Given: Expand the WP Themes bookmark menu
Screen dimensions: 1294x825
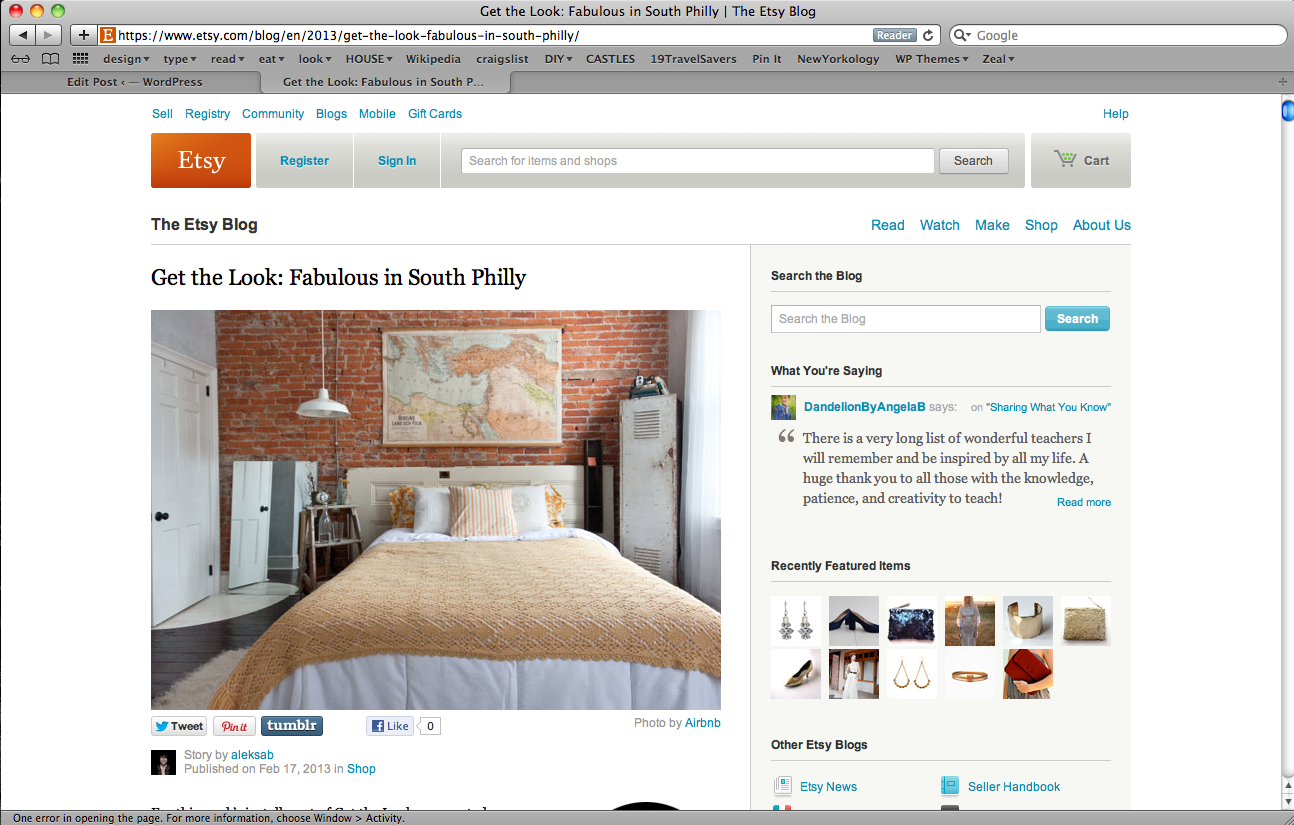Looking at the screenshot, I should click(931, 59).
